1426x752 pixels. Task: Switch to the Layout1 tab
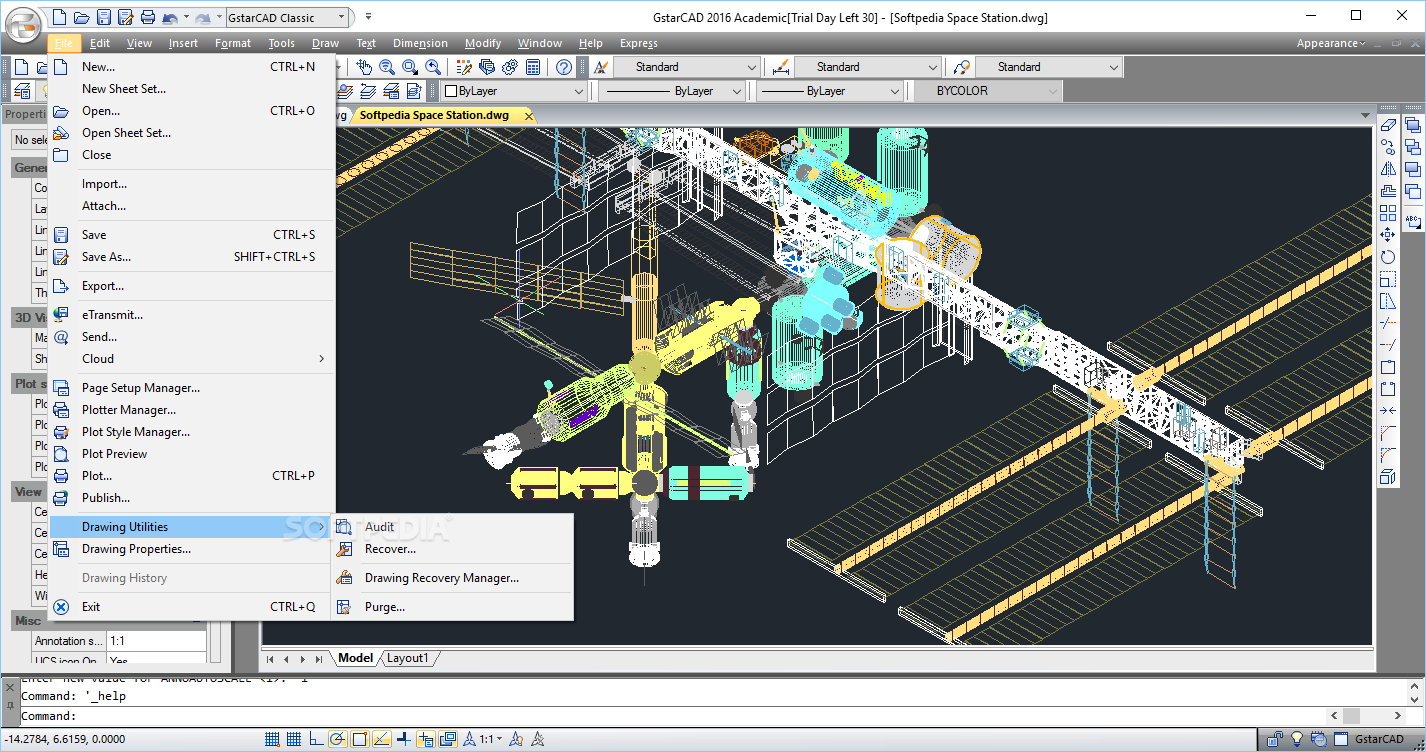coord(407,658)
